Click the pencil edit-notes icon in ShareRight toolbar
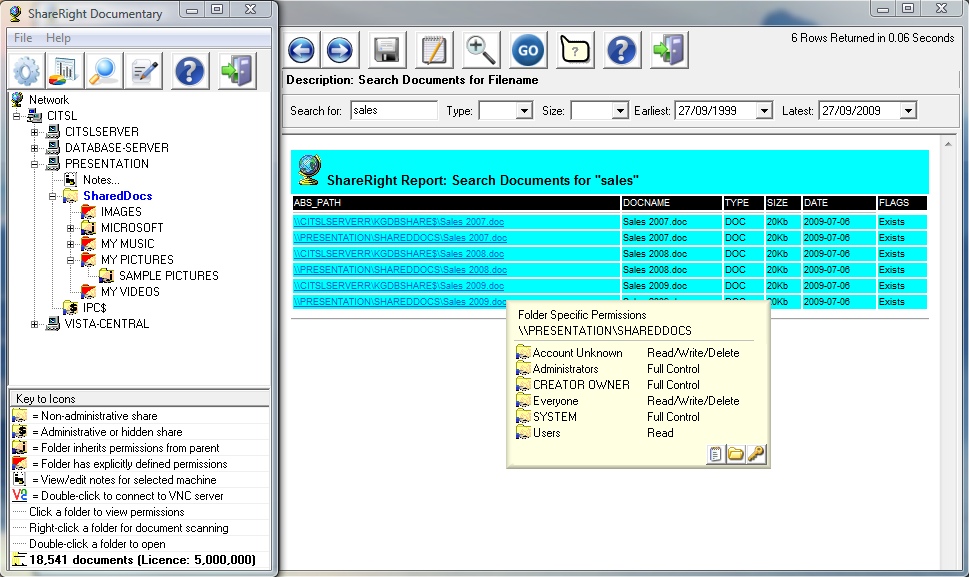The width and height of the screenshot is (969, 577). [x=144, y=71]
